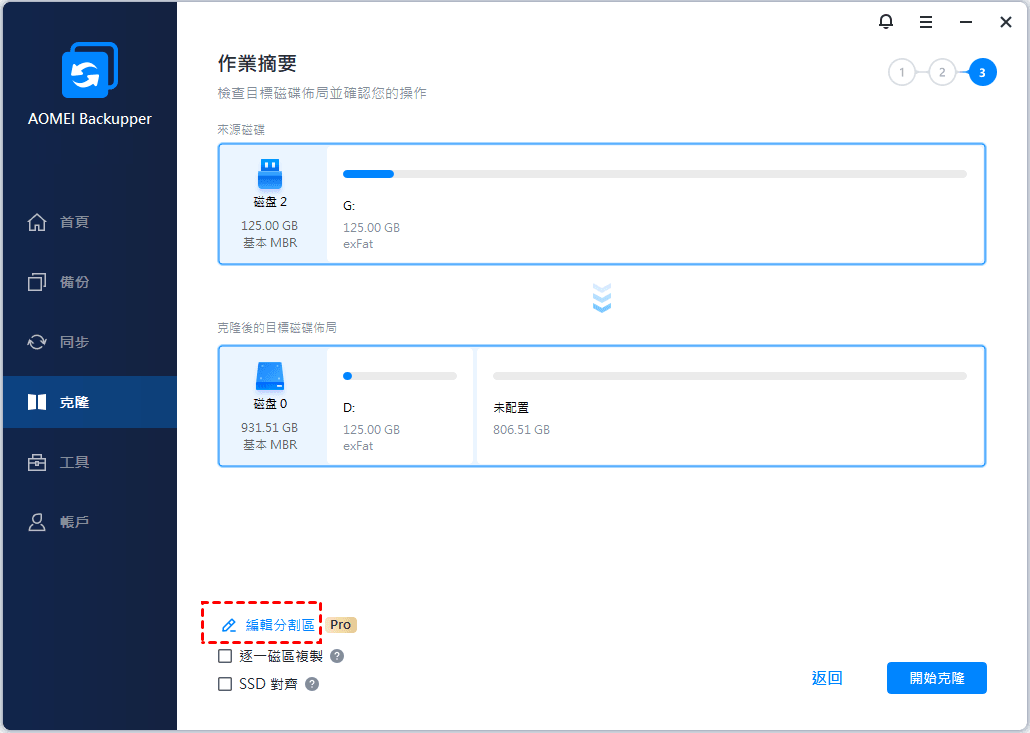The width and height of the screenshot is (1030, 733).
Task: Click the Pro badge
Action: tap(341, 625)
